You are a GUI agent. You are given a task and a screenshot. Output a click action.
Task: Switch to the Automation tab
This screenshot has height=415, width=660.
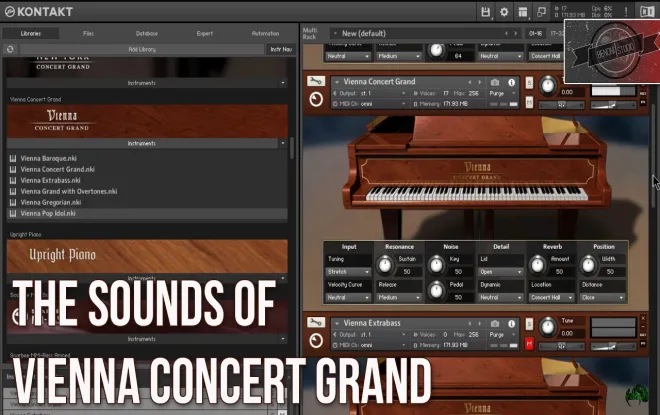pyautogui.click(x=265, y=33)
